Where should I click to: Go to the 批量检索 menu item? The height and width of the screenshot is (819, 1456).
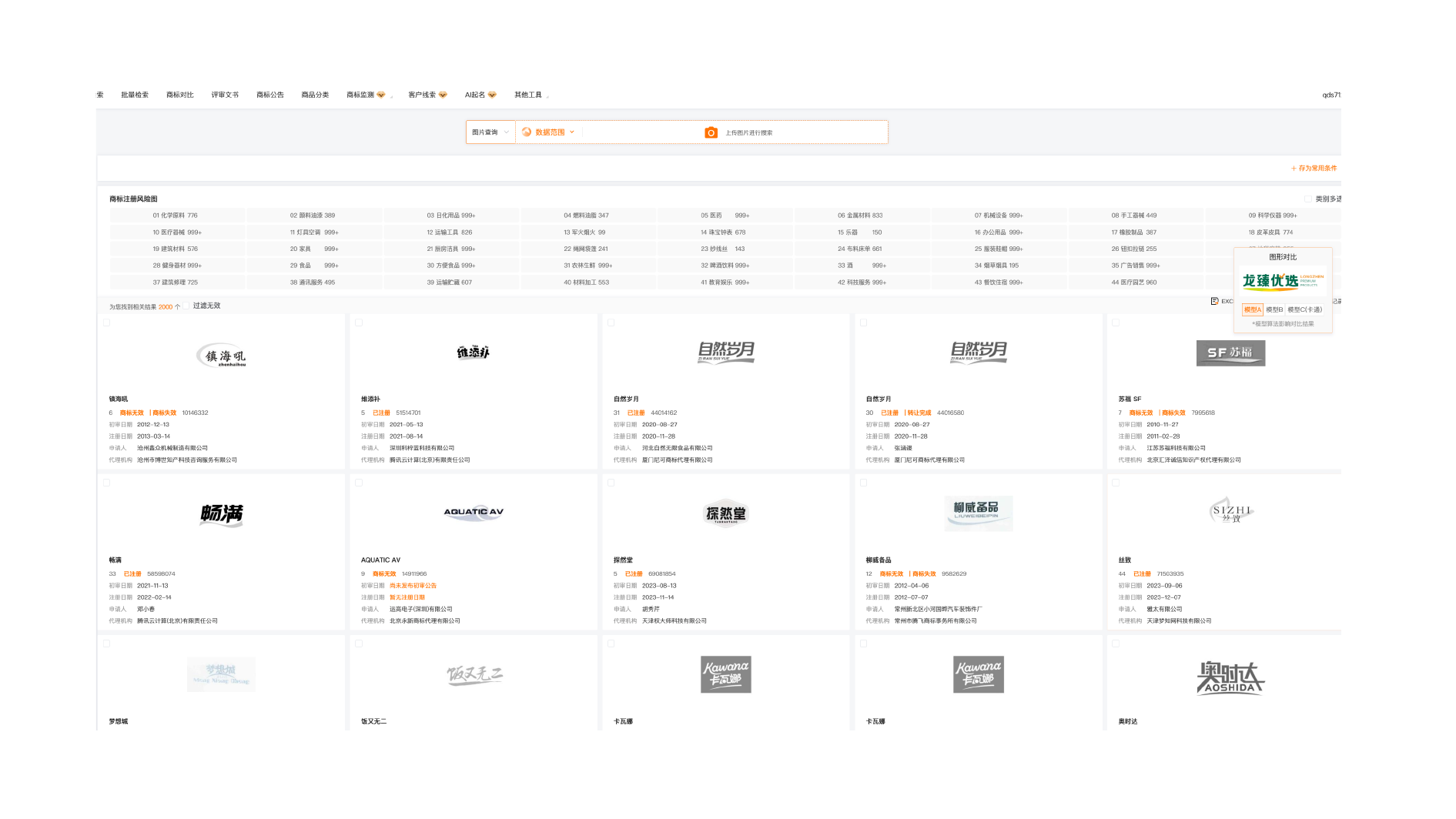click(x=135, y=95)
